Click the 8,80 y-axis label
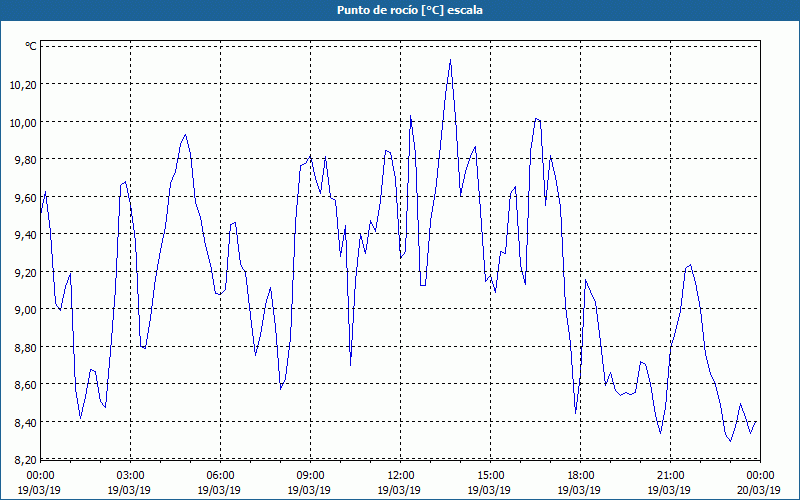This screenshot has height=500, width=800. click(26, 347)
